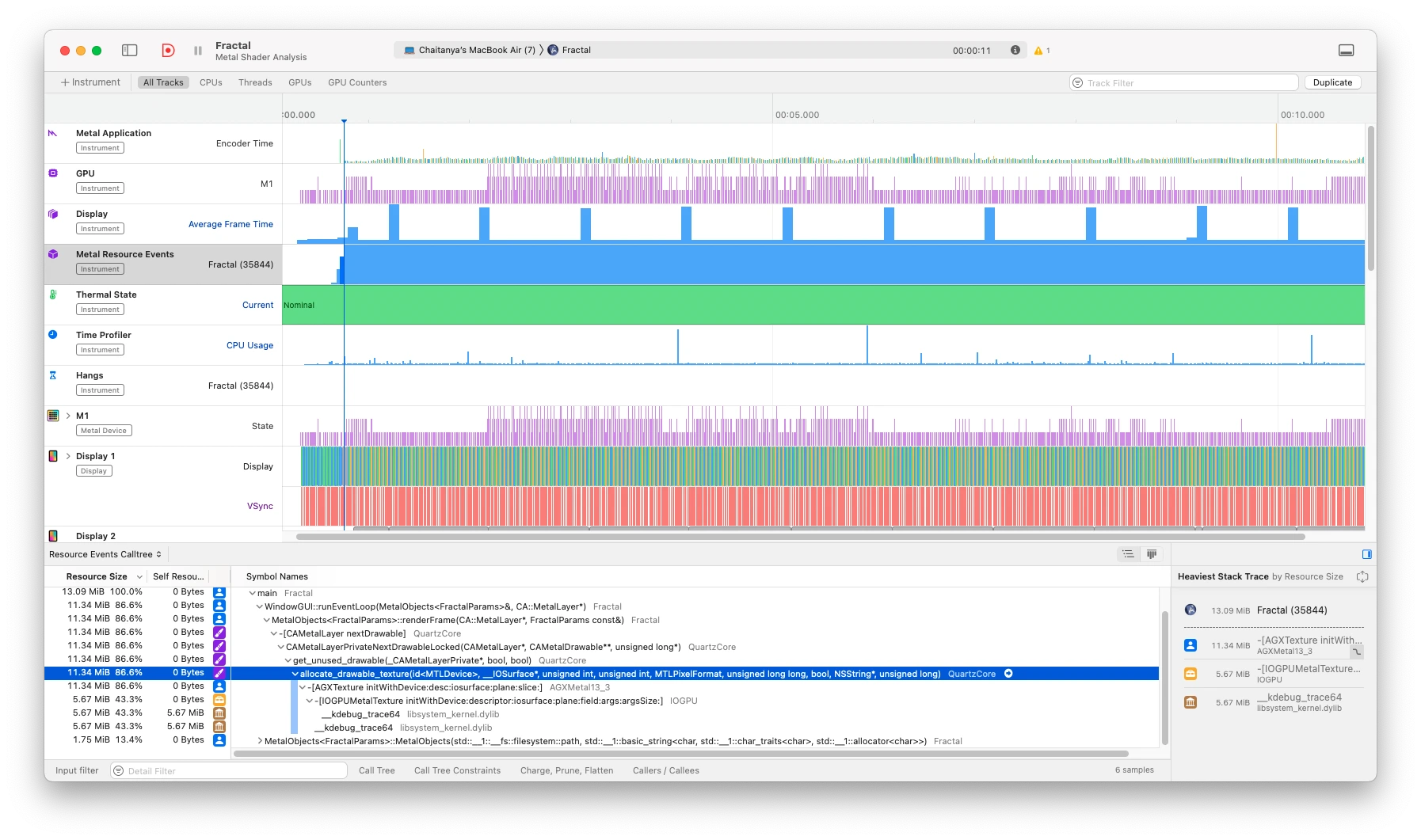The image size is (1421, 840).
Task: Click the Metal Resource Events track icon
Action: pyautogui.click(x=53, y=254)
